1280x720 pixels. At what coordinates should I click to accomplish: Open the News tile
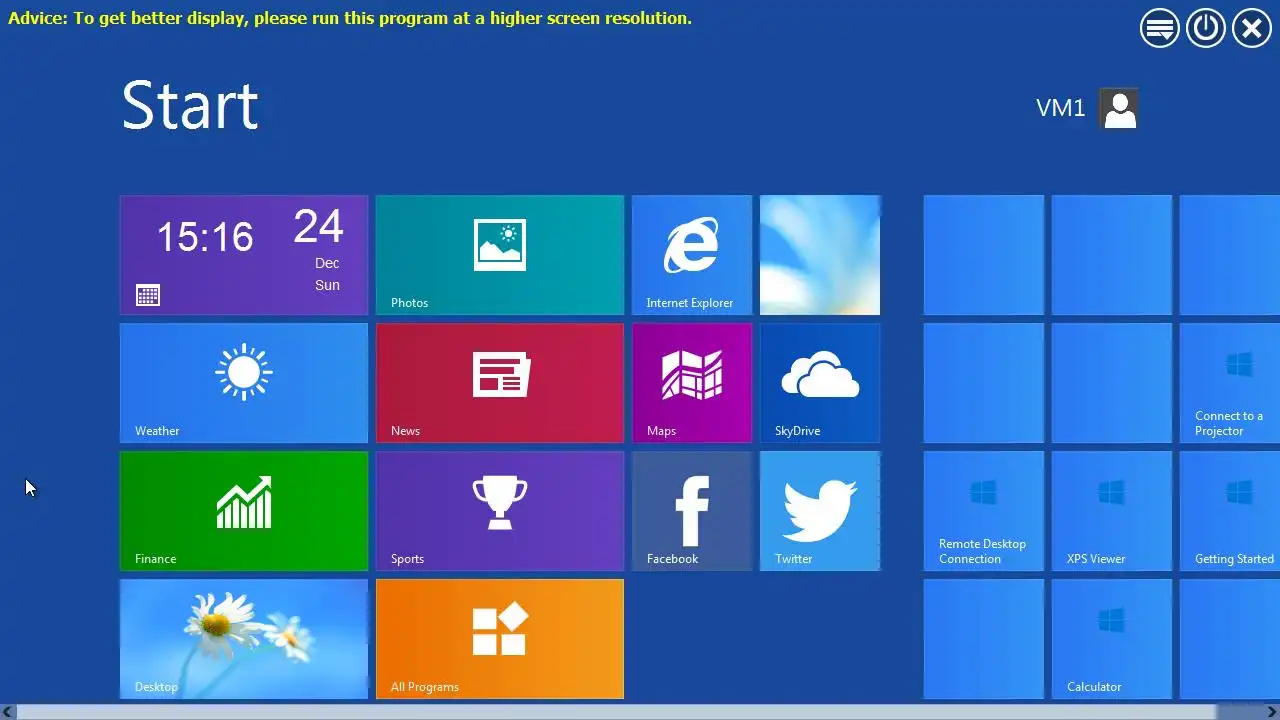tap(500, 383)
